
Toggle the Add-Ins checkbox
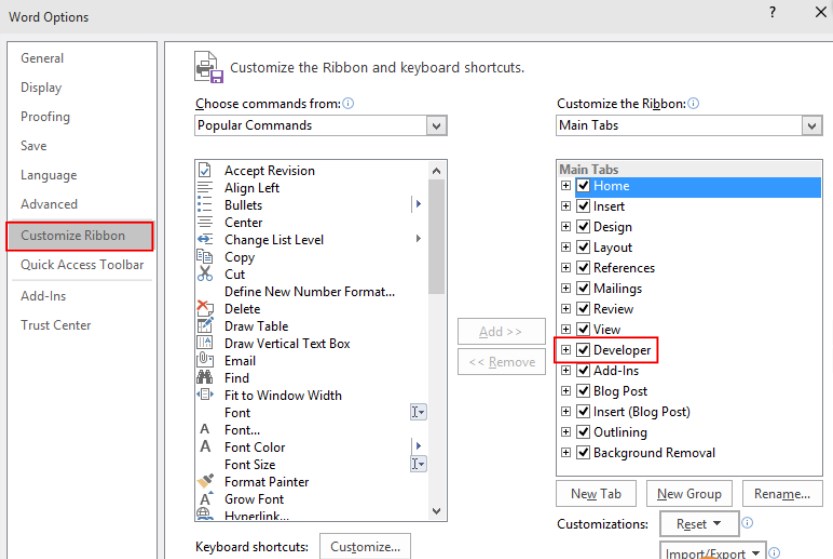[x=583, y=371]
